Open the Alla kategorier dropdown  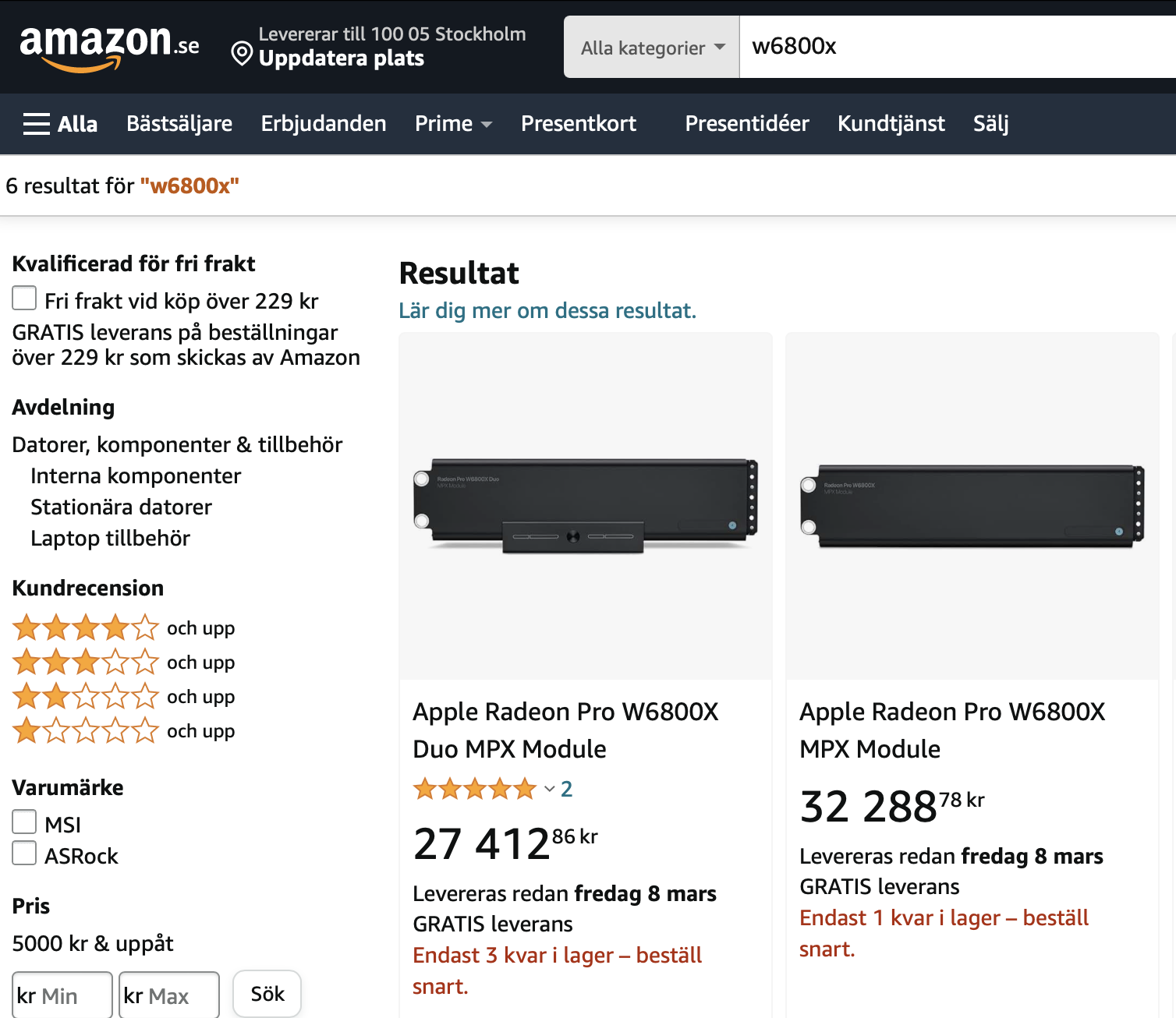[650, 47]
